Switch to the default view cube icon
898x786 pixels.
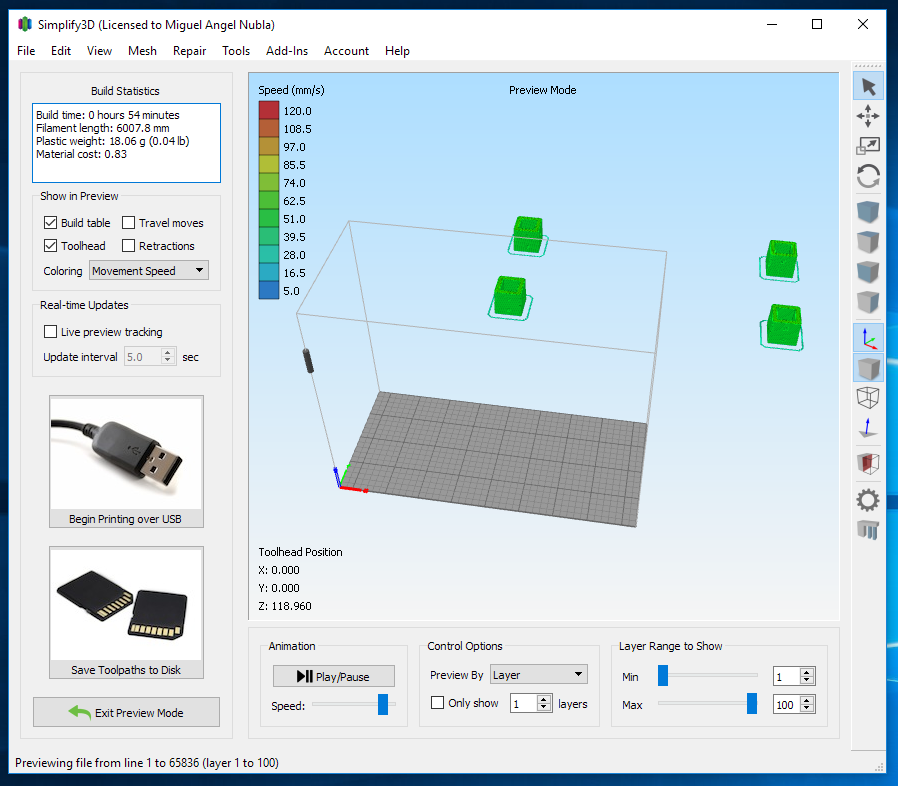tap(868, 211)
